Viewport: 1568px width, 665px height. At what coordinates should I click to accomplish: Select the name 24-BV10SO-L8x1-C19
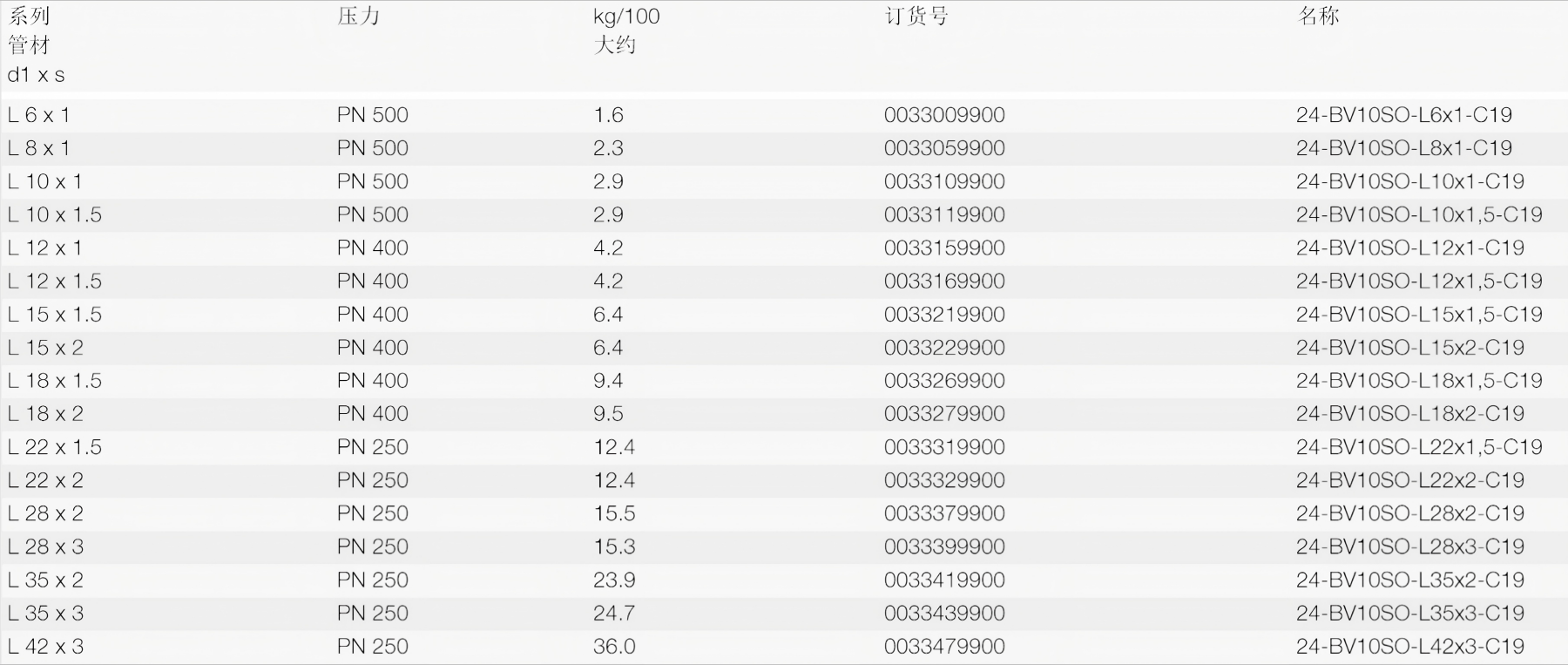pos(1403,148)
